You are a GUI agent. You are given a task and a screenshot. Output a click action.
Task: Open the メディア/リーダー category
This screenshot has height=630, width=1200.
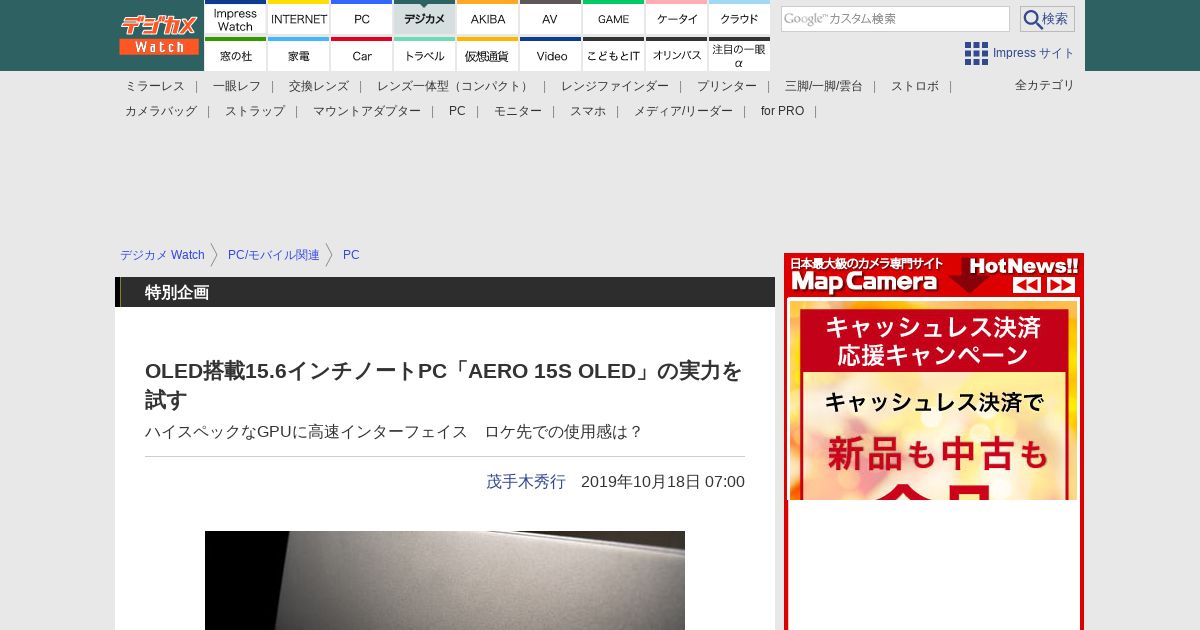(x=683, y=111)
